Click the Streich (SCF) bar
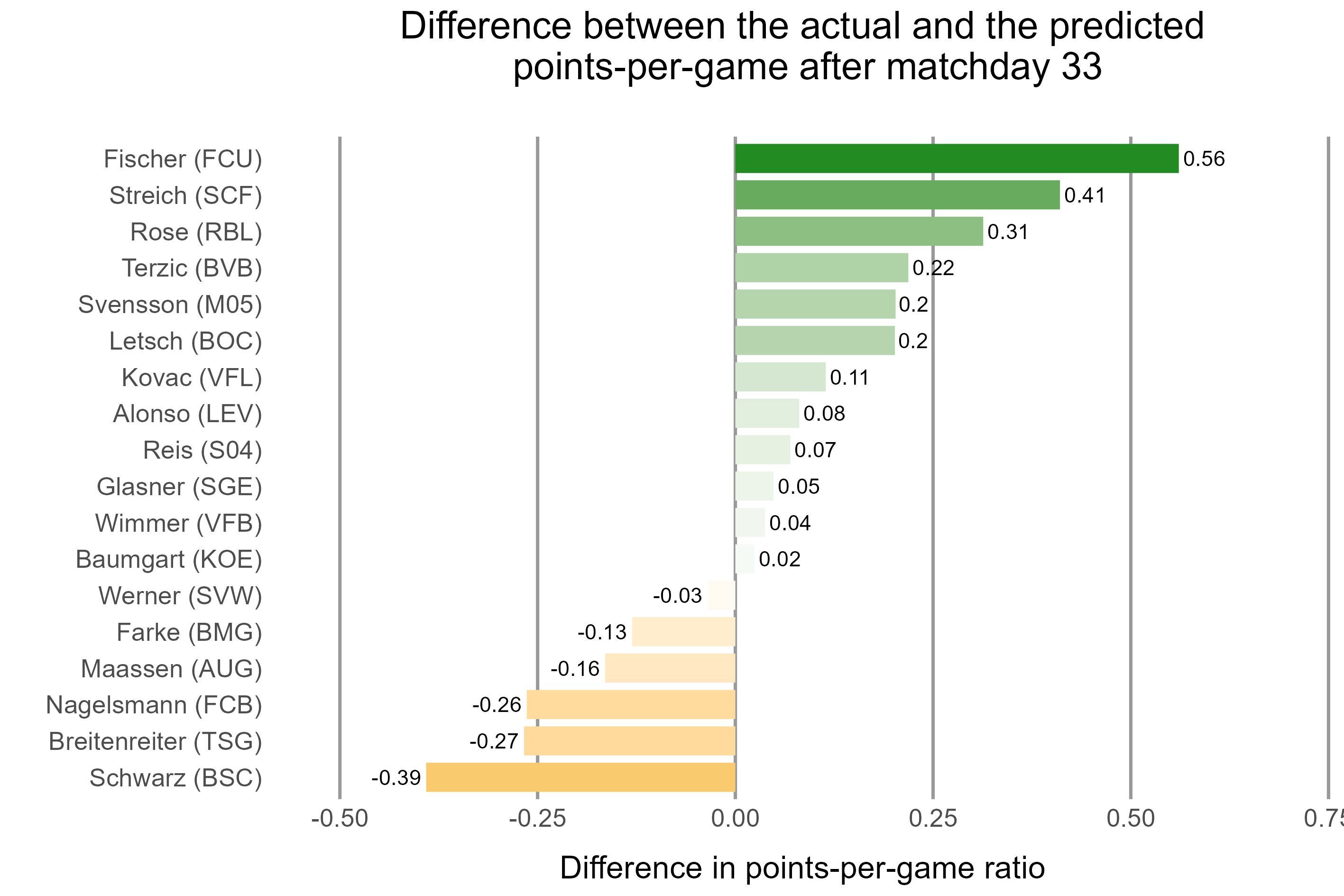Image resolution: width=1344 pixels, height=896 pixels. point(897,195)
